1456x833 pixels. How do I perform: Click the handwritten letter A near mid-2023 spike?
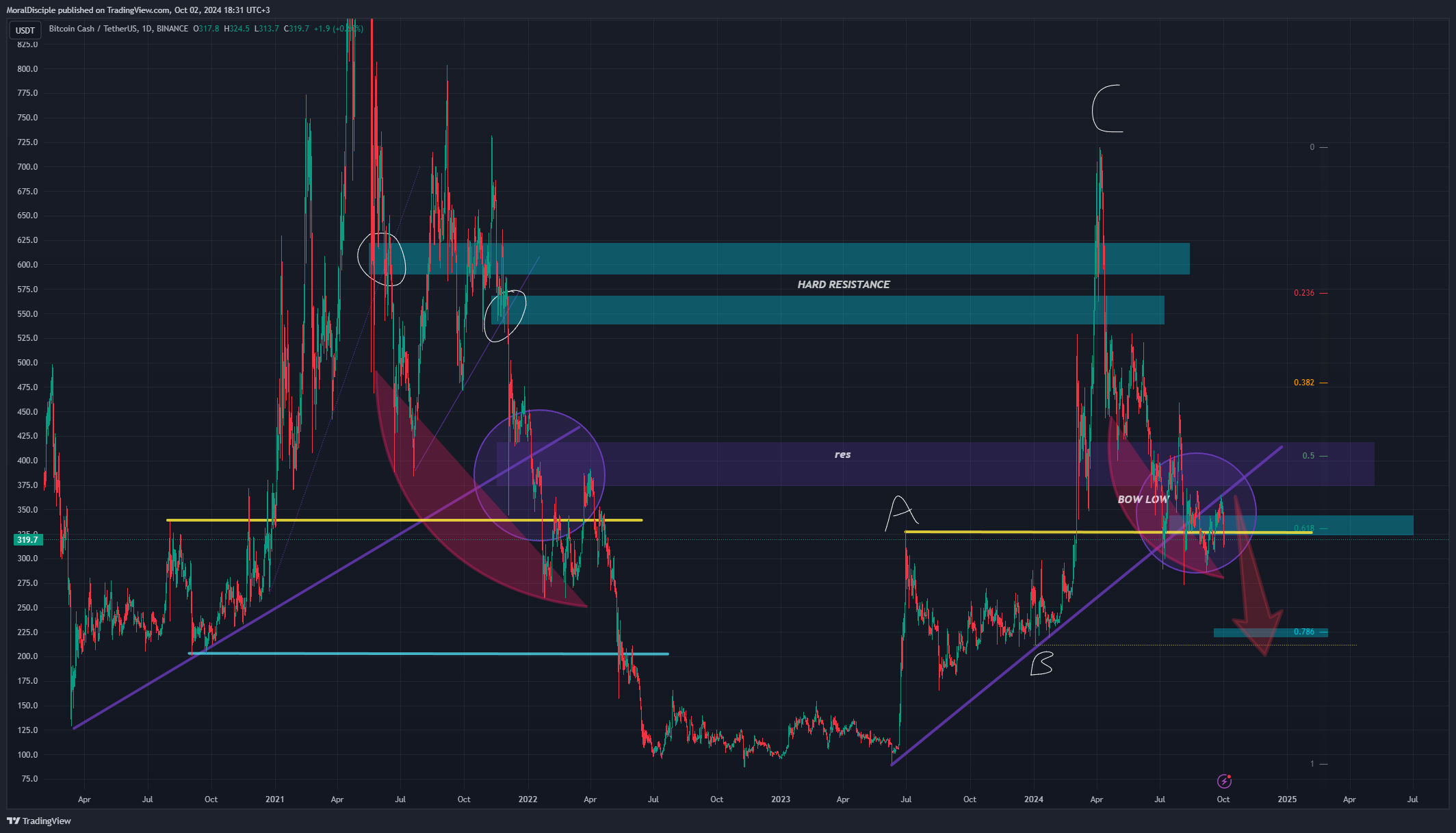point(900,513)
